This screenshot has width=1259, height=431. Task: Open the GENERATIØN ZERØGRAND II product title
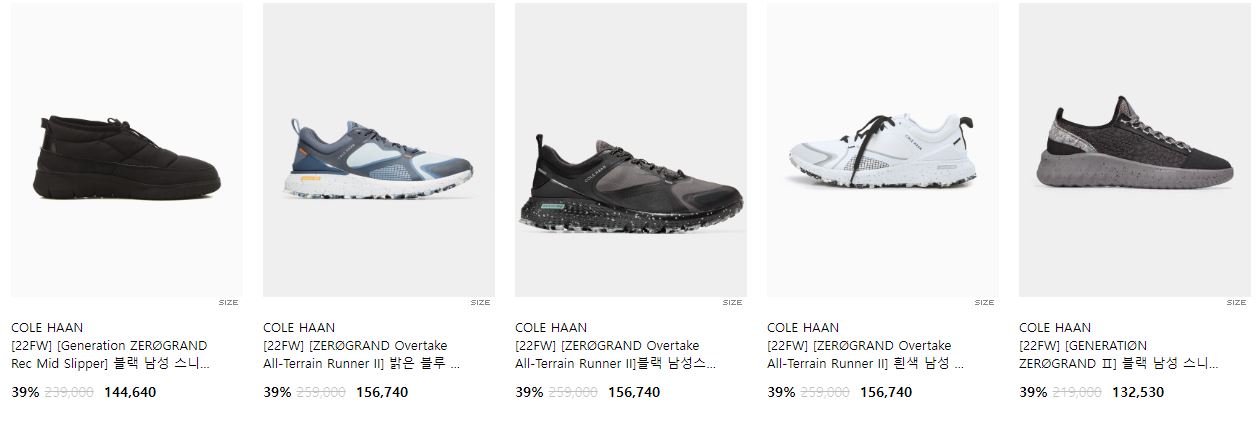point(1118,355)
